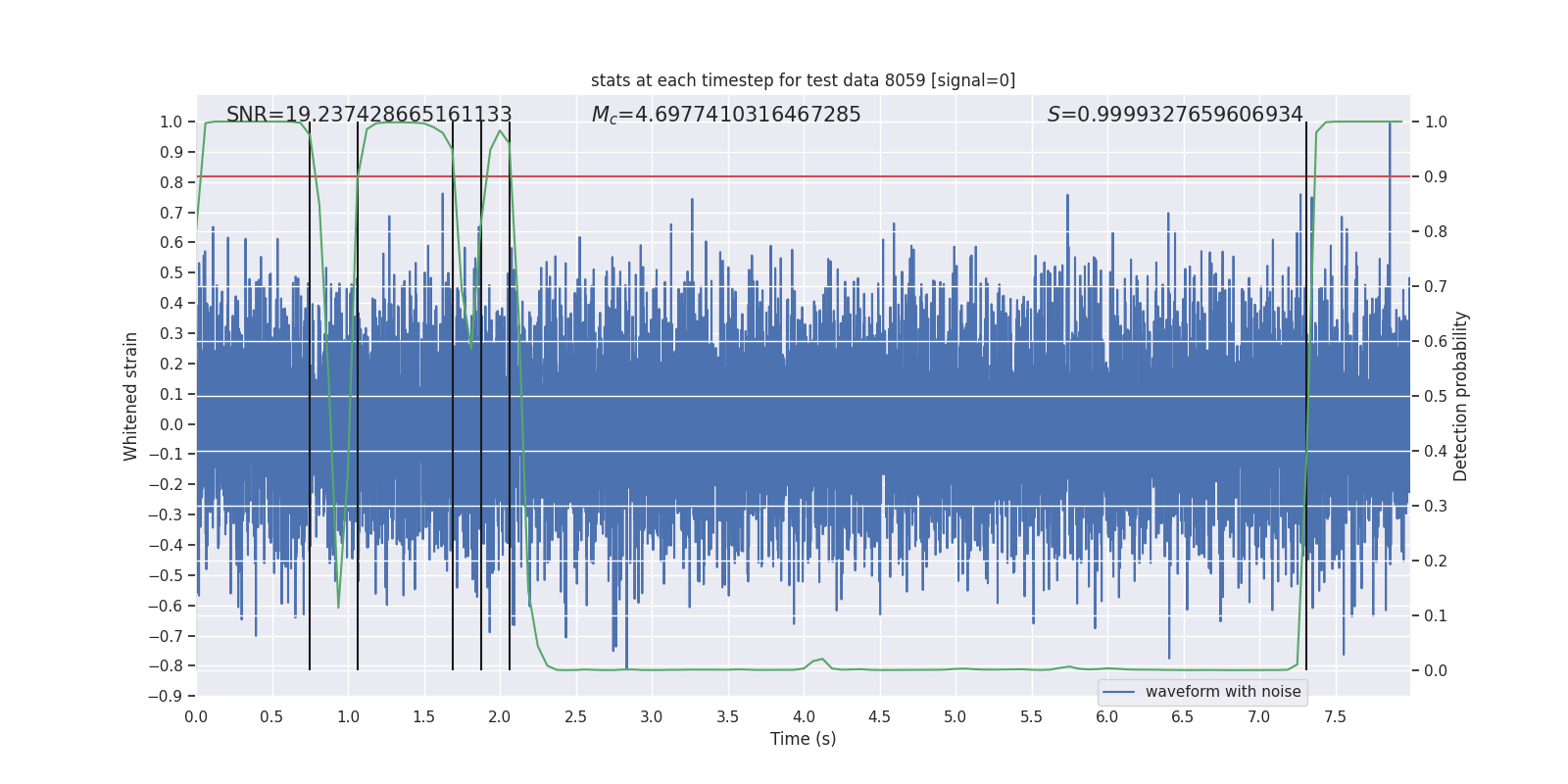Click the right axis tick label 0.9
This screenshot has width=1568, height=784.
(x=1436, y=177)
